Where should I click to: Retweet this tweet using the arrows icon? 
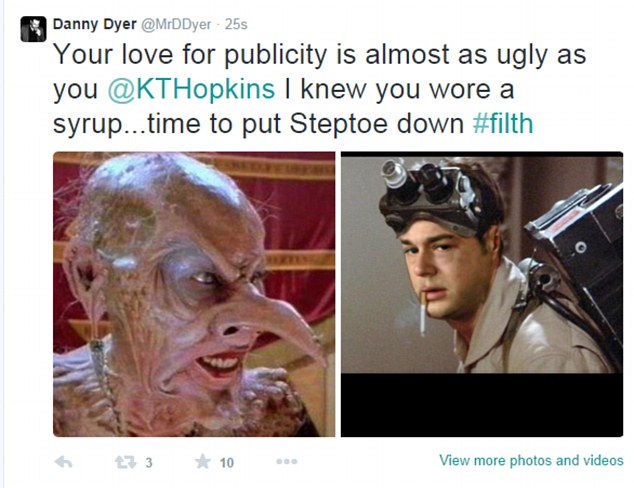point(125,462)
